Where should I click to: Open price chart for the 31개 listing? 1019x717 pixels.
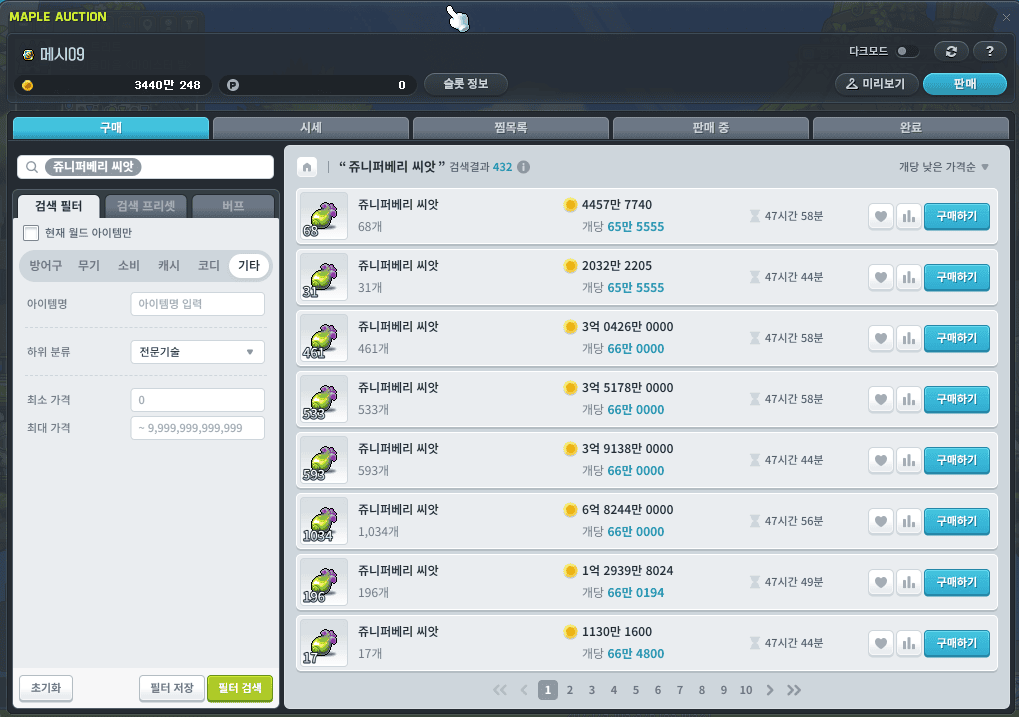coord(909,278)
